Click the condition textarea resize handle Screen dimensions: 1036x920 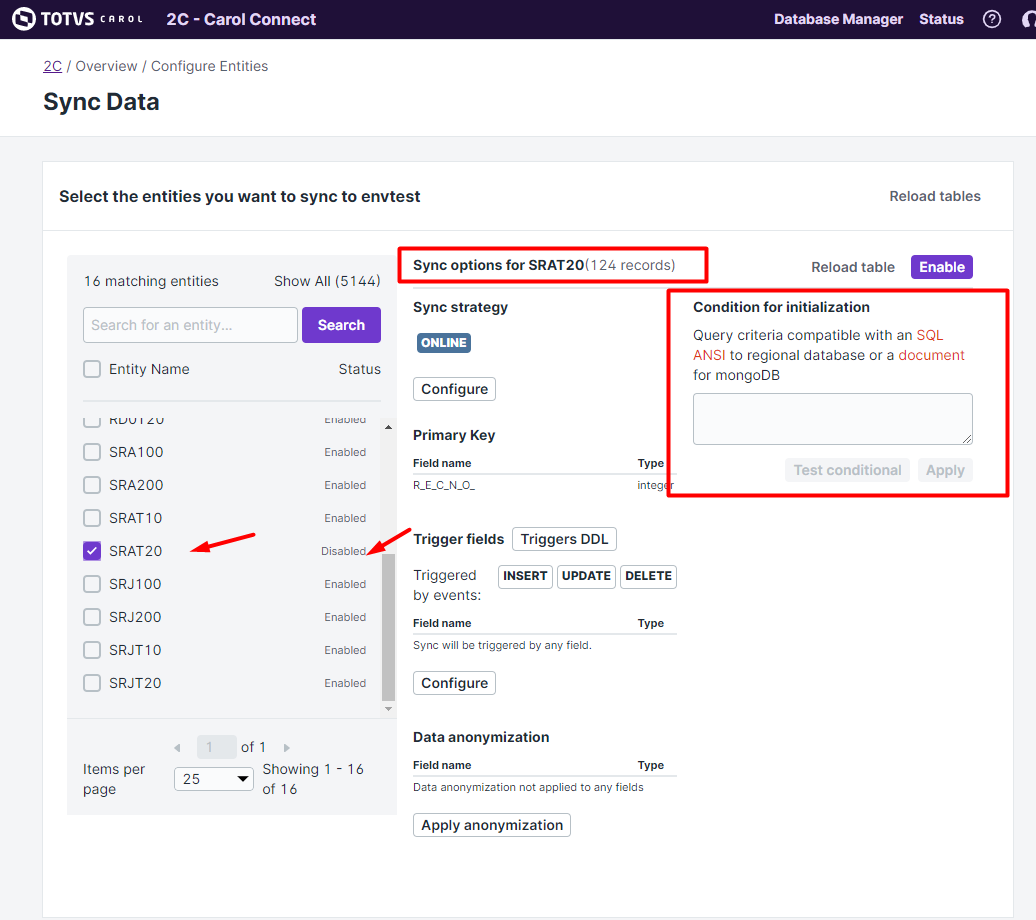pyautogui.click(x=967, y=439)
